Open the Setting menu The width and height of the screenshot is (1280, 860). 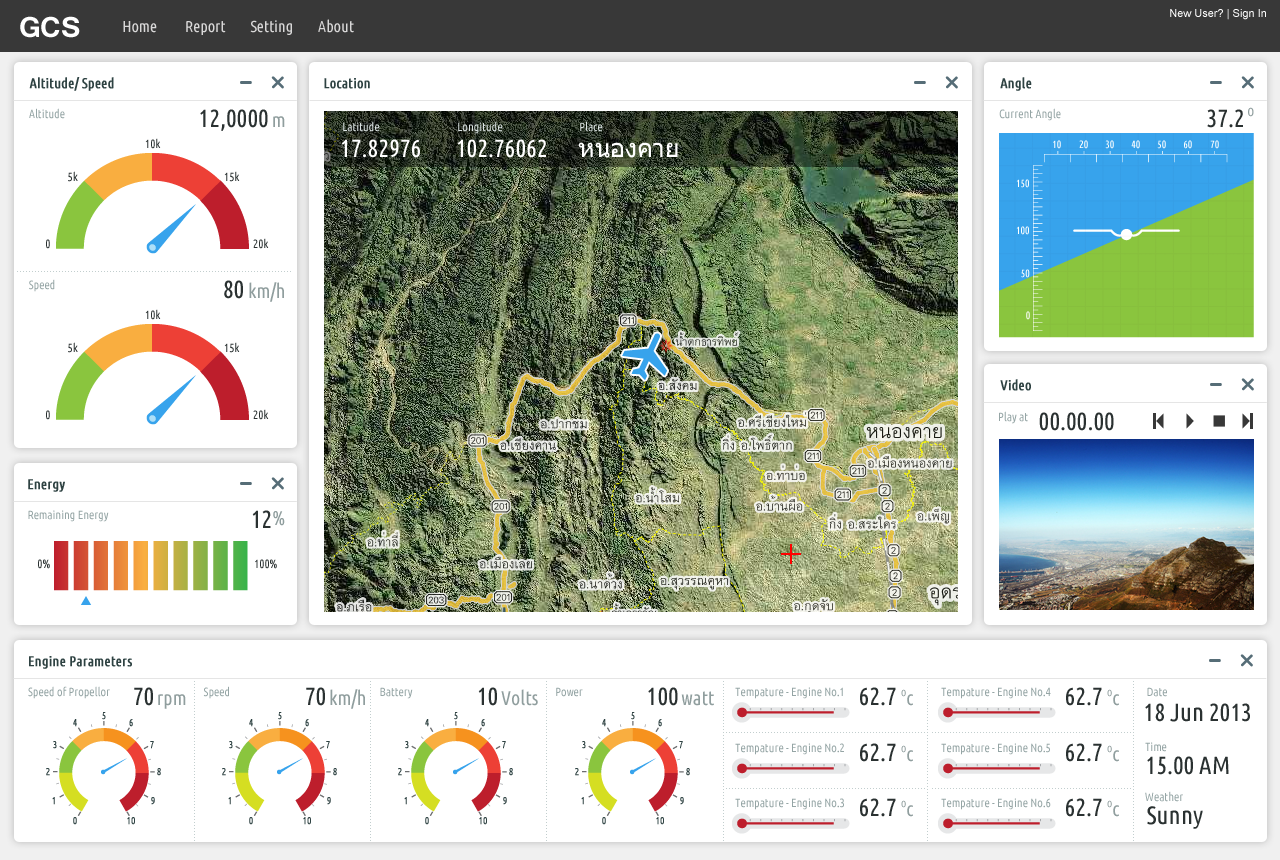(x=271, y=27)
